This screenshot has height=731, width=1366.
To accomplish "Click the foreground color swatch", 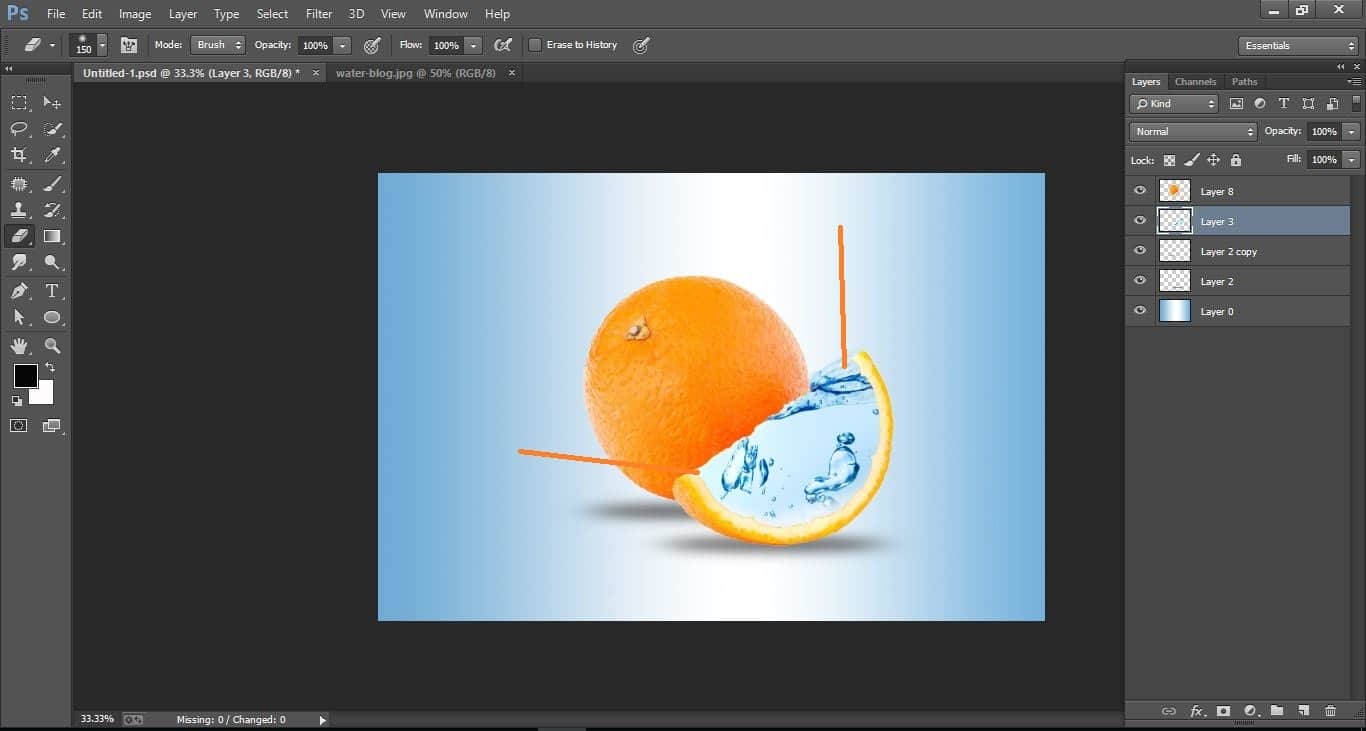I will [25, 377].
